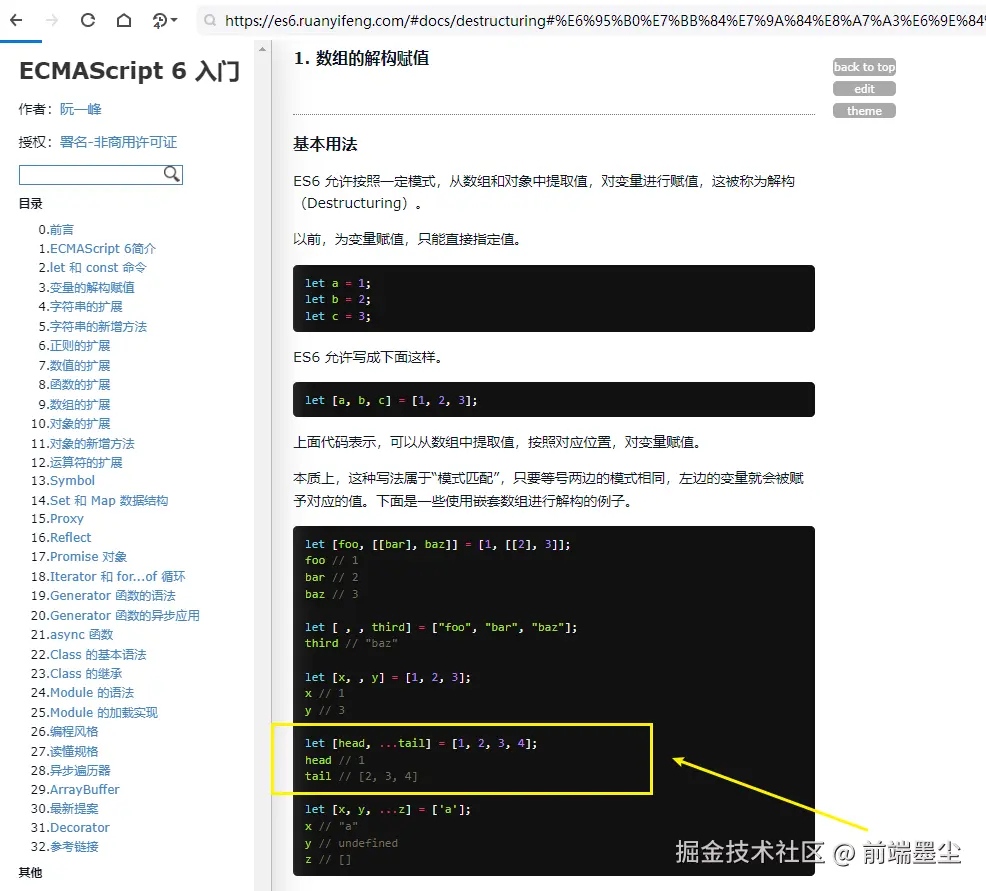Image resolution: width=986 pixels, height=891 pixels.
Task: Open the 署名-非商用许可证 license link
Action: tap(120, 142)
